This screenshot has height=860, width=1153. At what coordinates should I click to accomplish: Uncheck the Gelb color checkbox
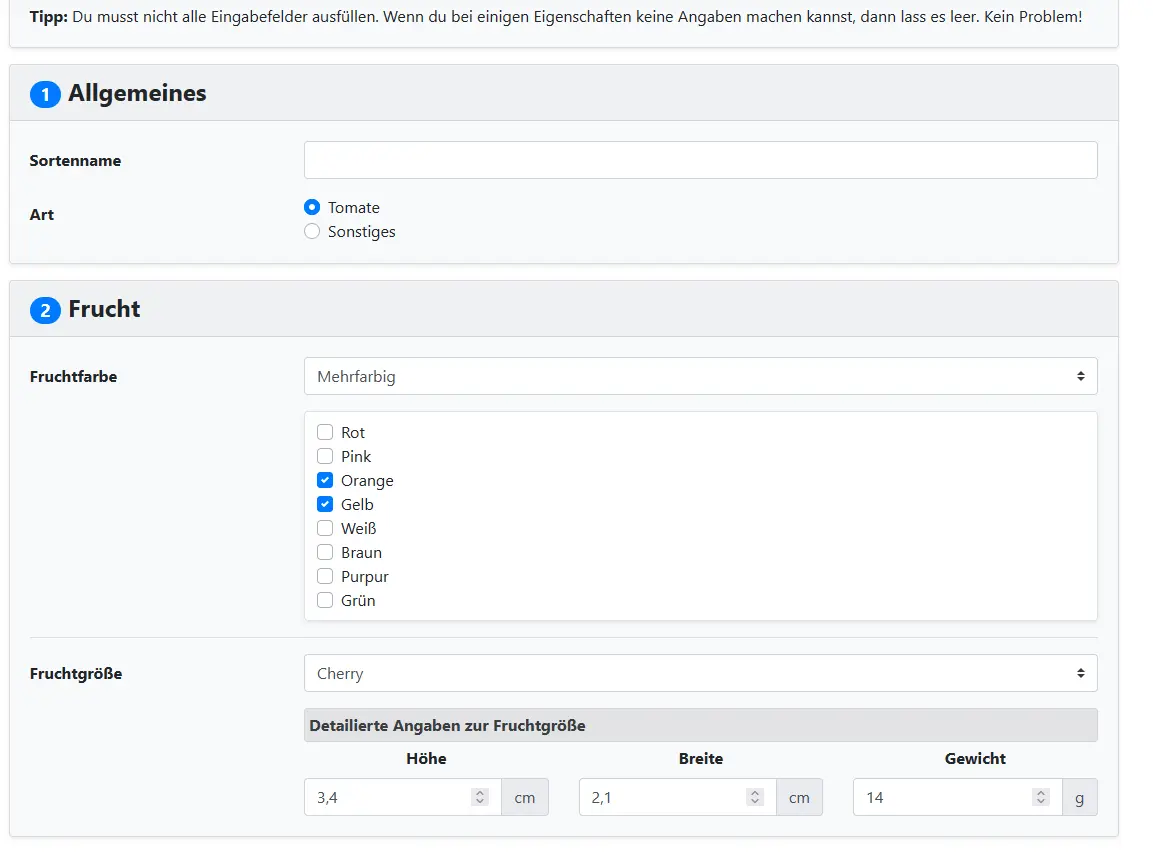point(325,505)
